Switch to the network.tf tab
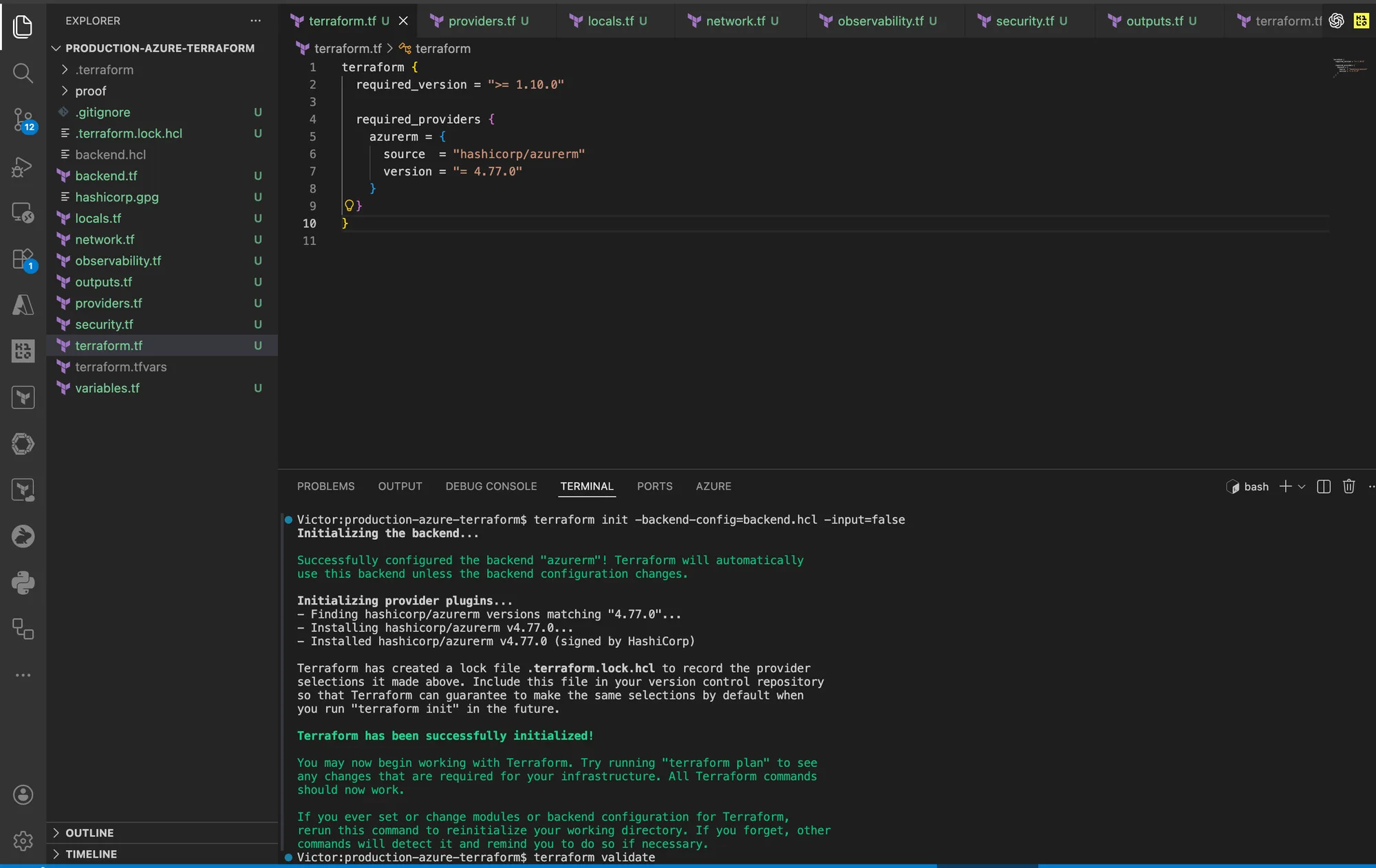1376x868 pixels. 742,21
